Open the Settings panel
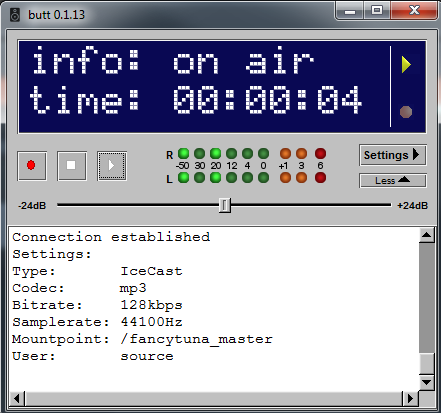 (392, 155)
